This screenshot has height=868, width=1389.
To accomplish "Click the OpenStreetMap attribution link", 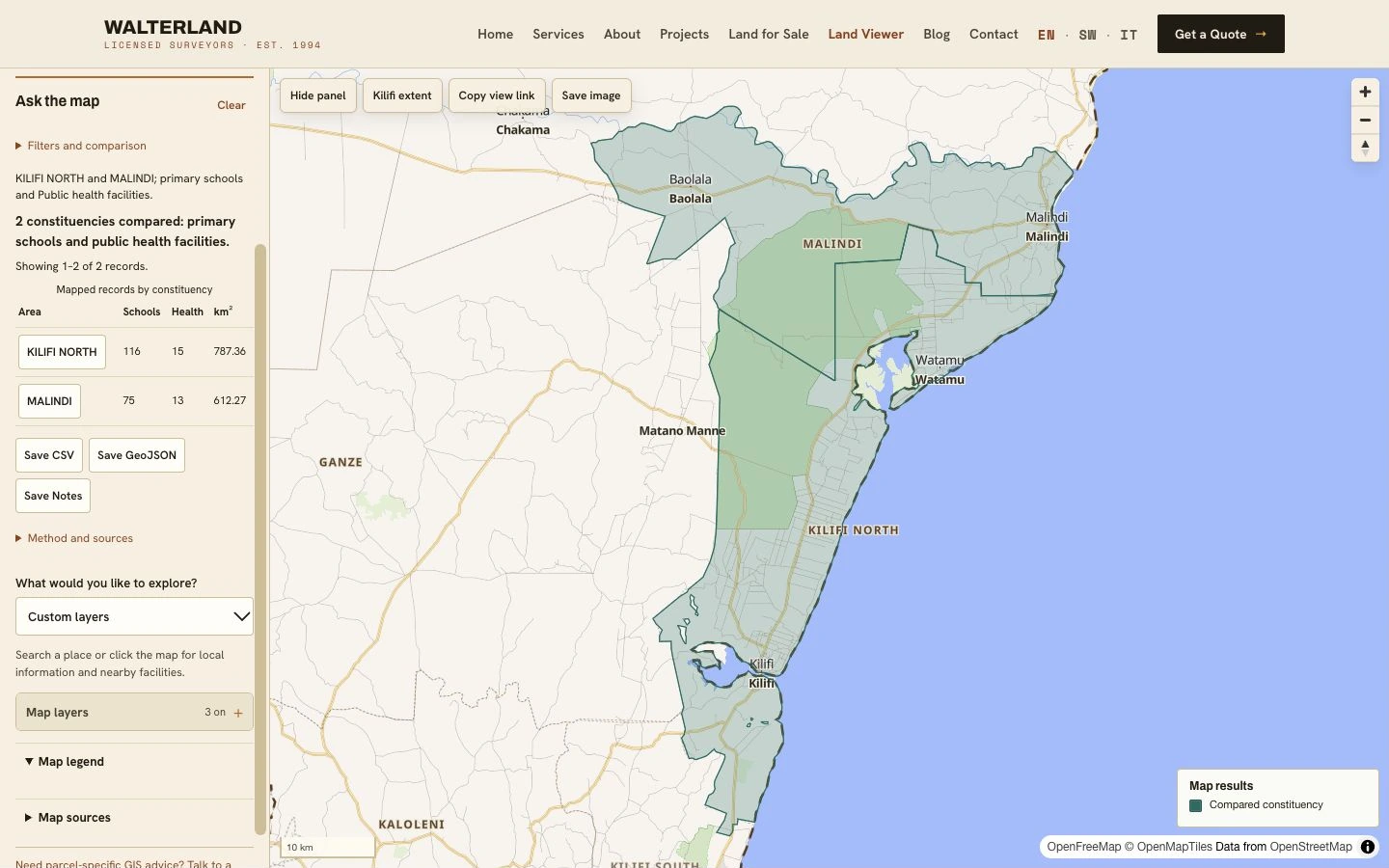I will click(1311, 847).
